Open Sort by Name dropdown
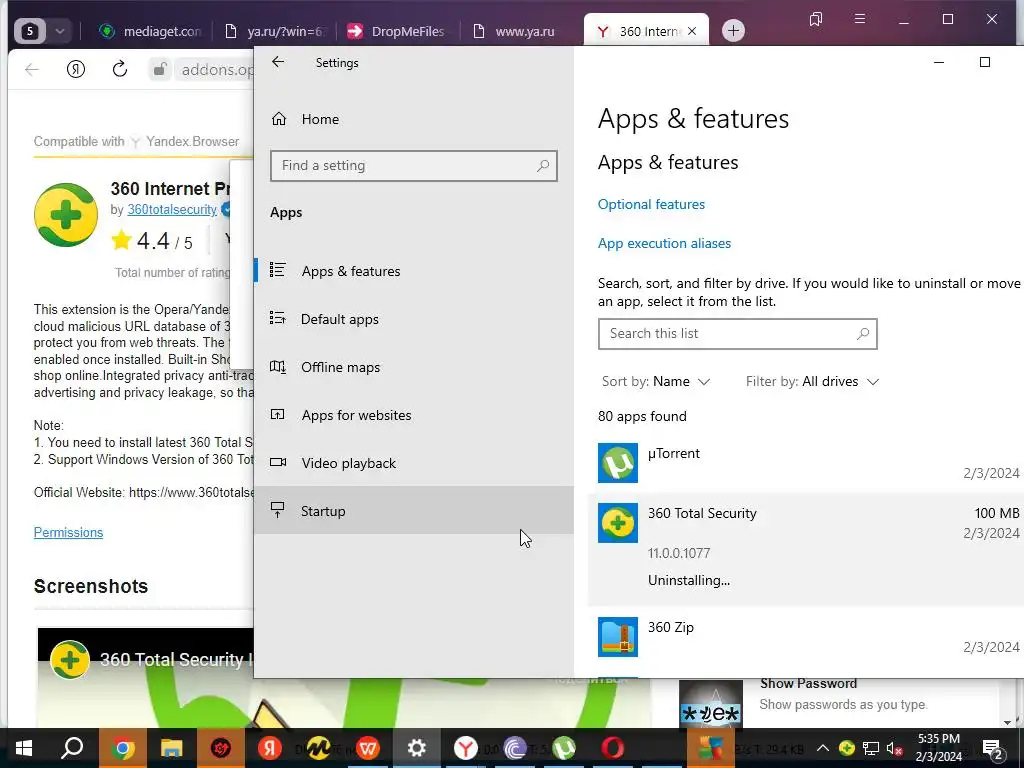The width and height of the screenshot is (1024, 768). pyautogui.click(x=656, y=381)
